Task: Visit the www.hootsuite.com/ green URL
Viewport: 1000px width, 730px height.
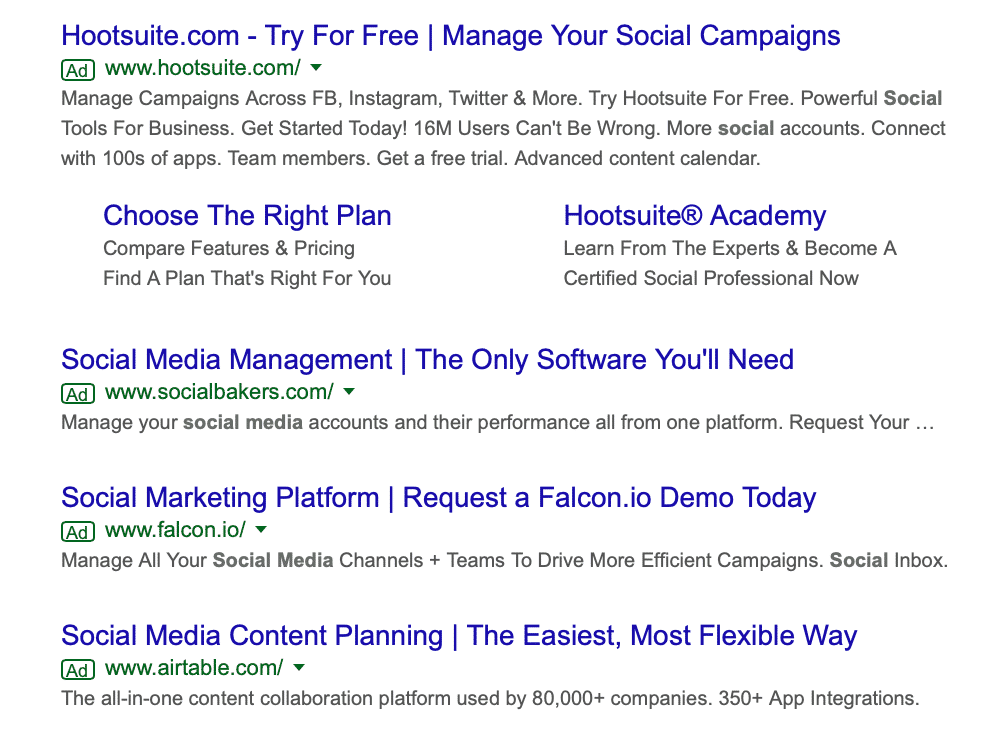Action: [203, 68]
